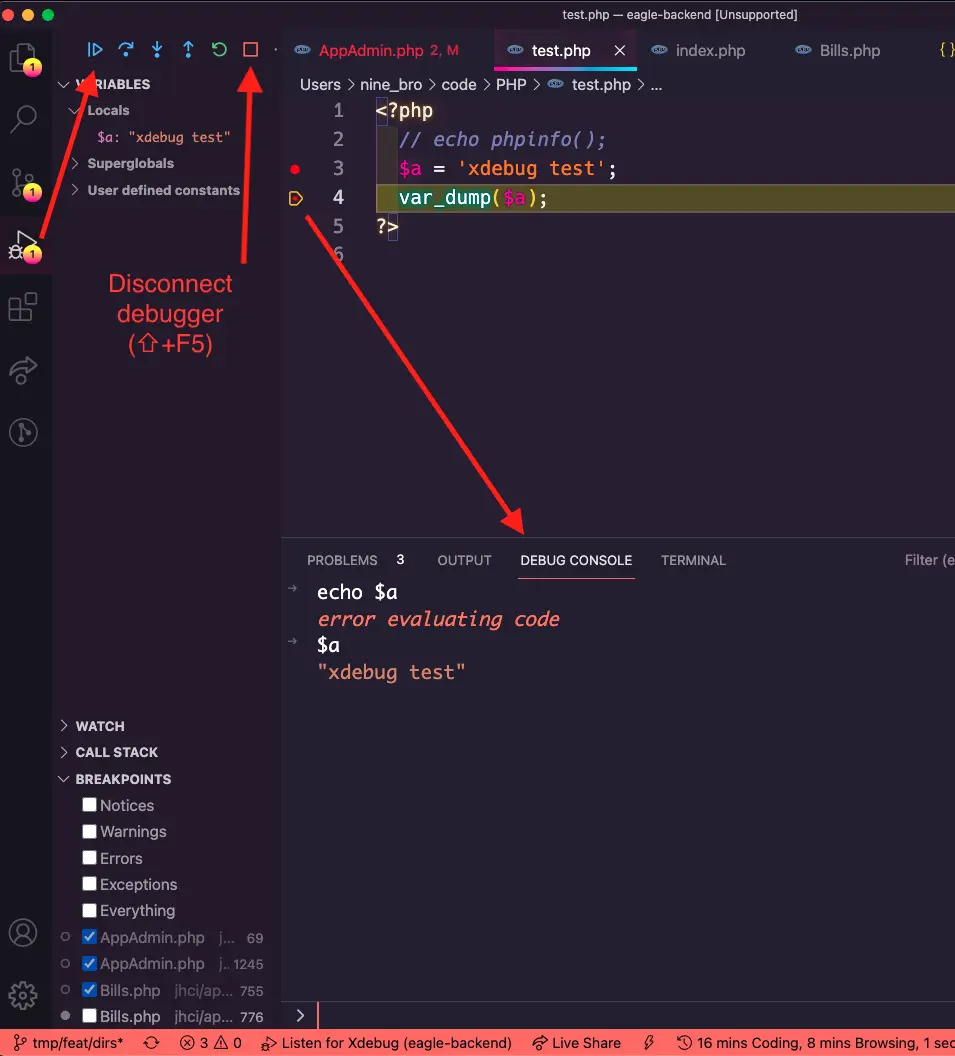Restart the debugger with the green icon
This screenshot has width=955, height=1056.
point(219,49)
